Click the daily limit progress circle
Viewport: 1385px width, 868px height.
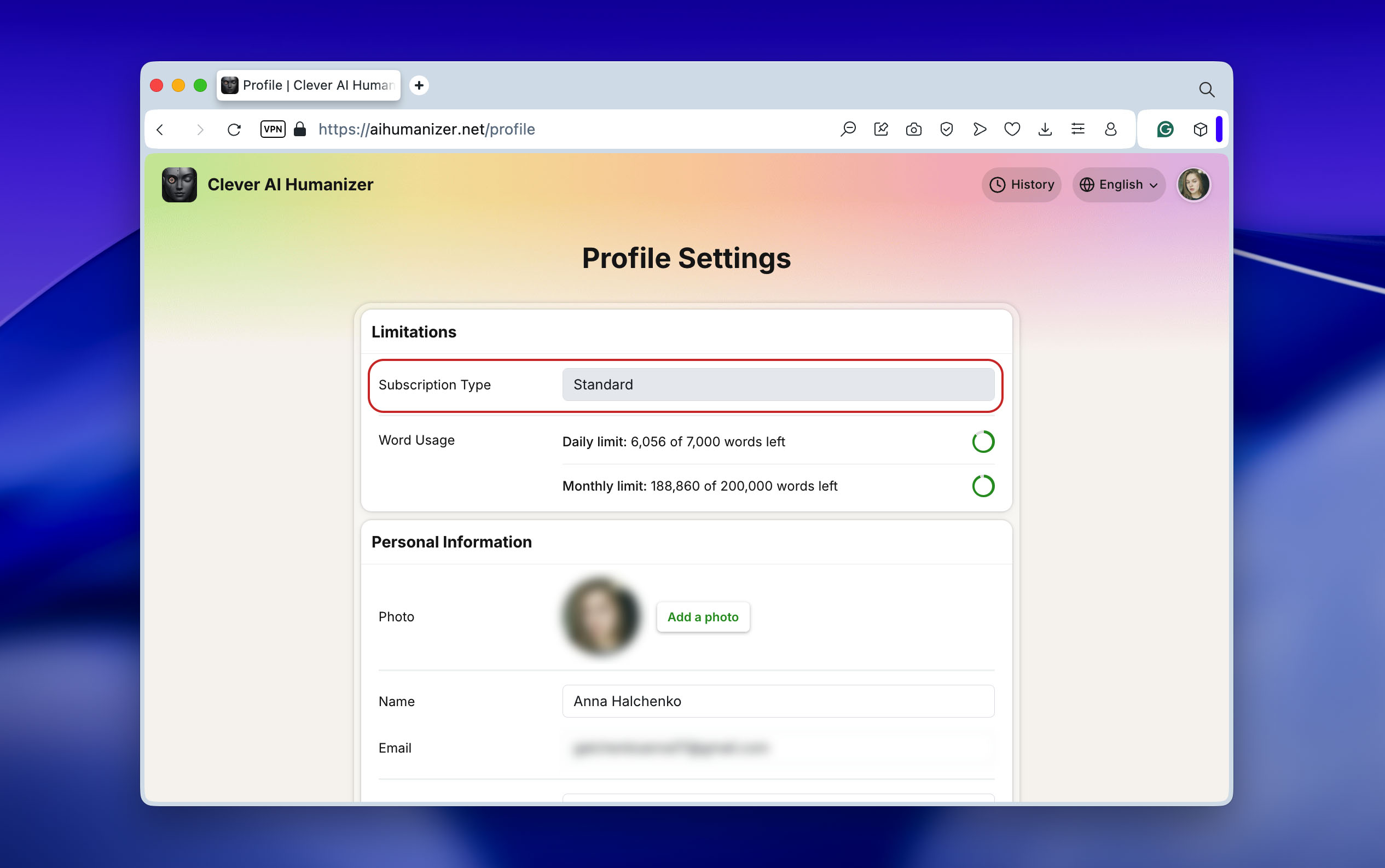(982, 441)
